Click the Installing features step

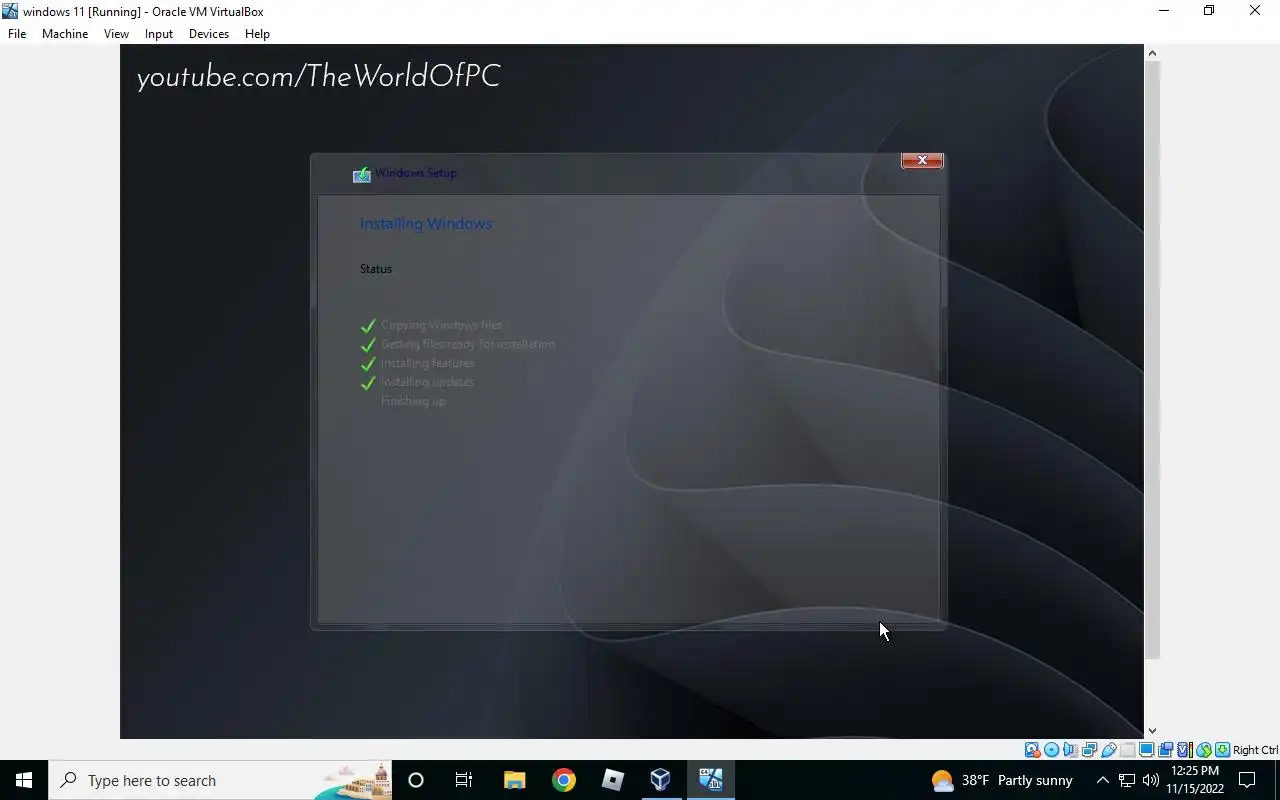pos(427,363)
